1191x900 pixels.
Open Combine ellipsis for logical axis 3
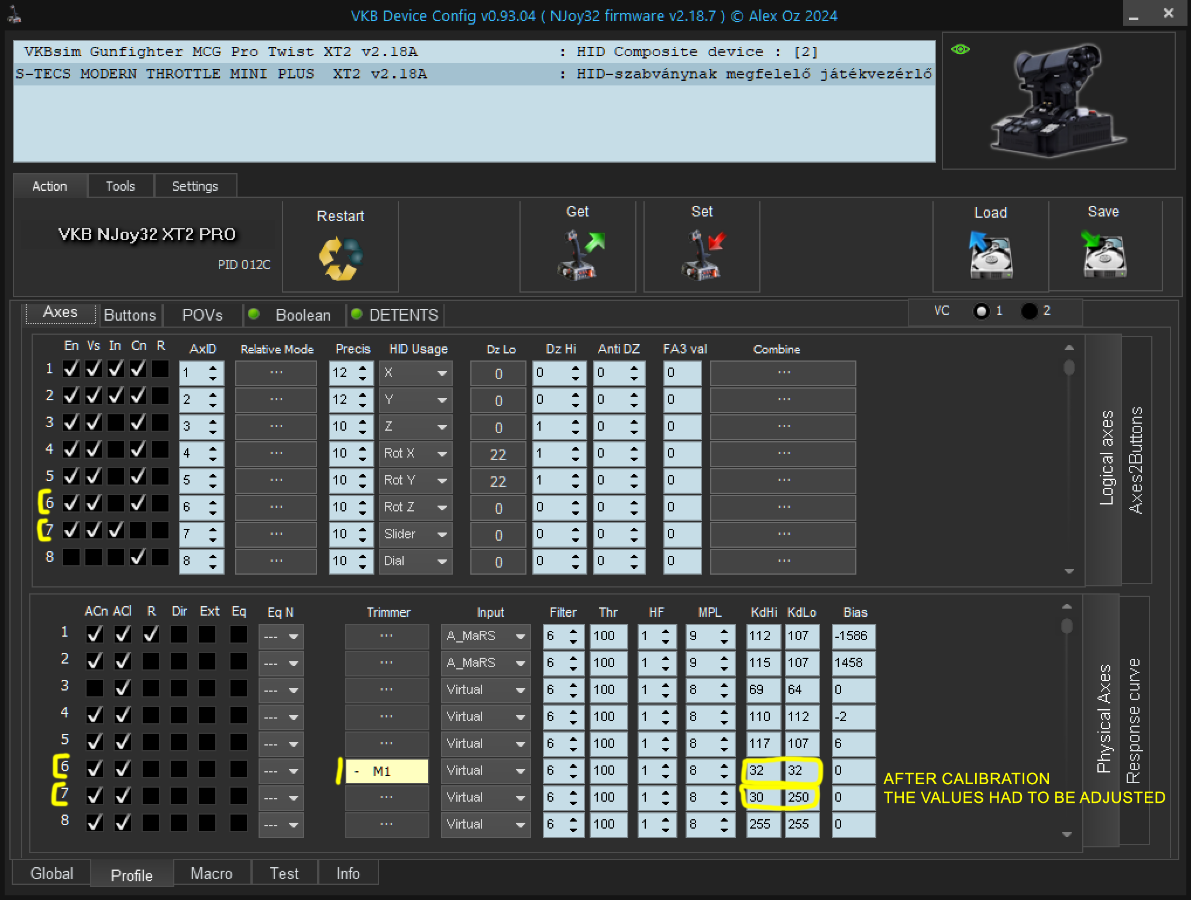783,427
